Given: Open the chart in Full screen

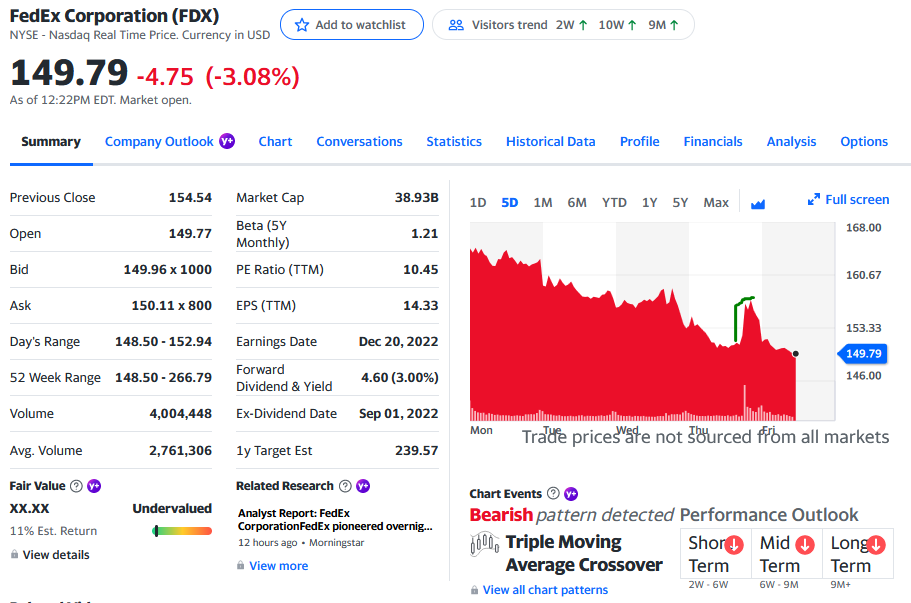Looking at the screenshot, I should (x=857, y=199).
